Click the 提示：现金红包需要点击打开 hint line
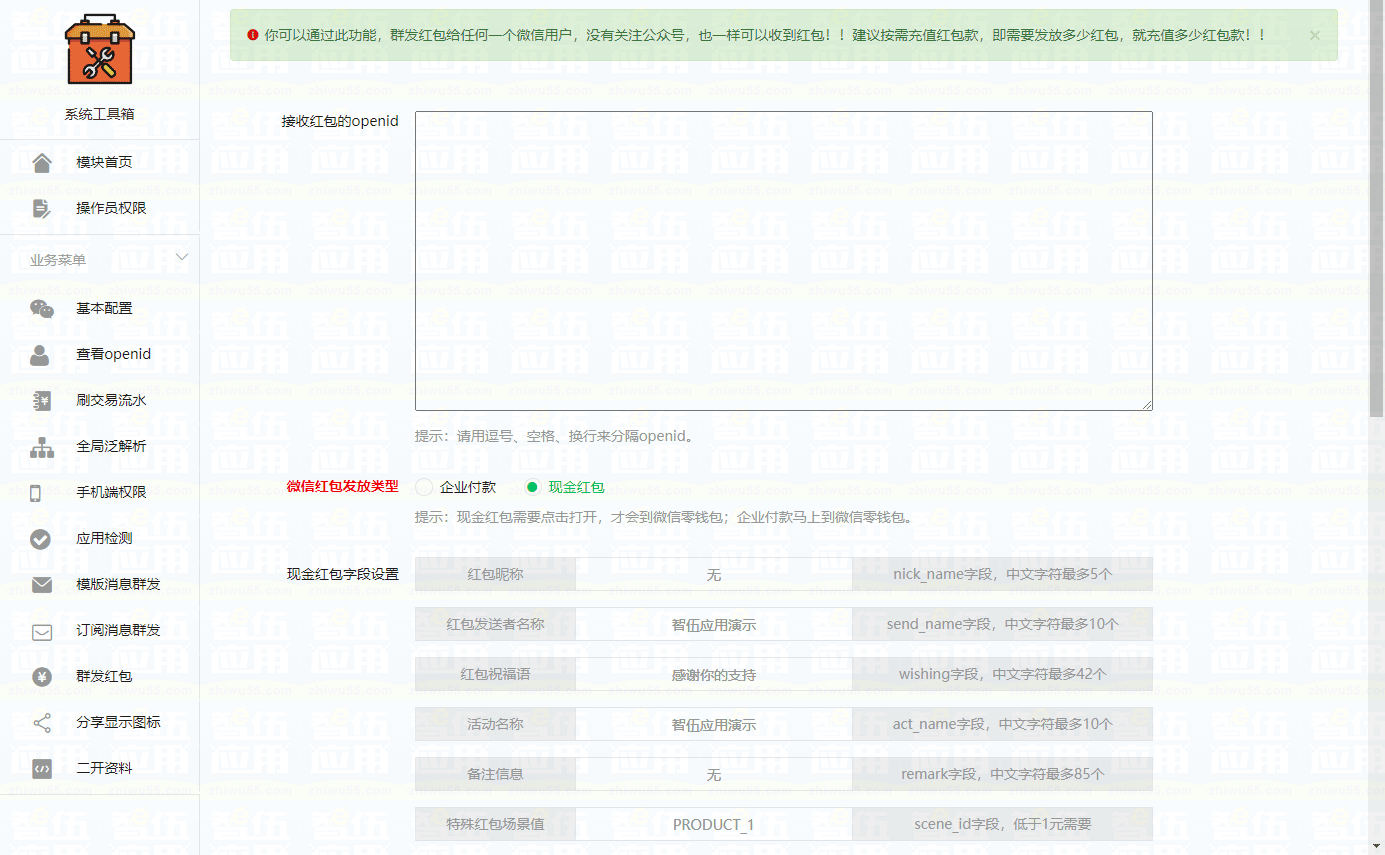 [x=664, y=518]
